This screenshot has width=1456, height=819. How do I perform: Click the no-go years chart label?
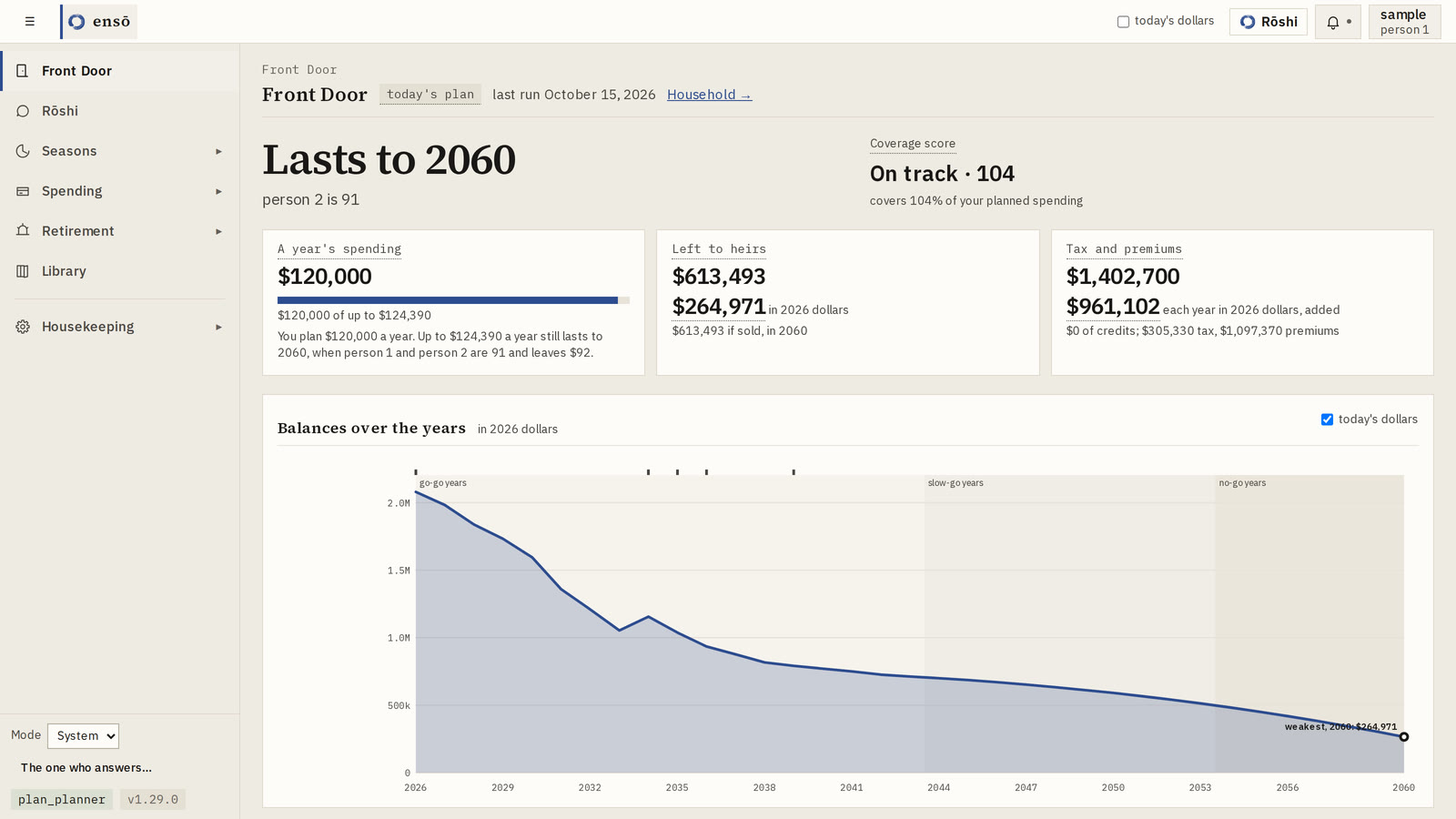click(1242, 483)
